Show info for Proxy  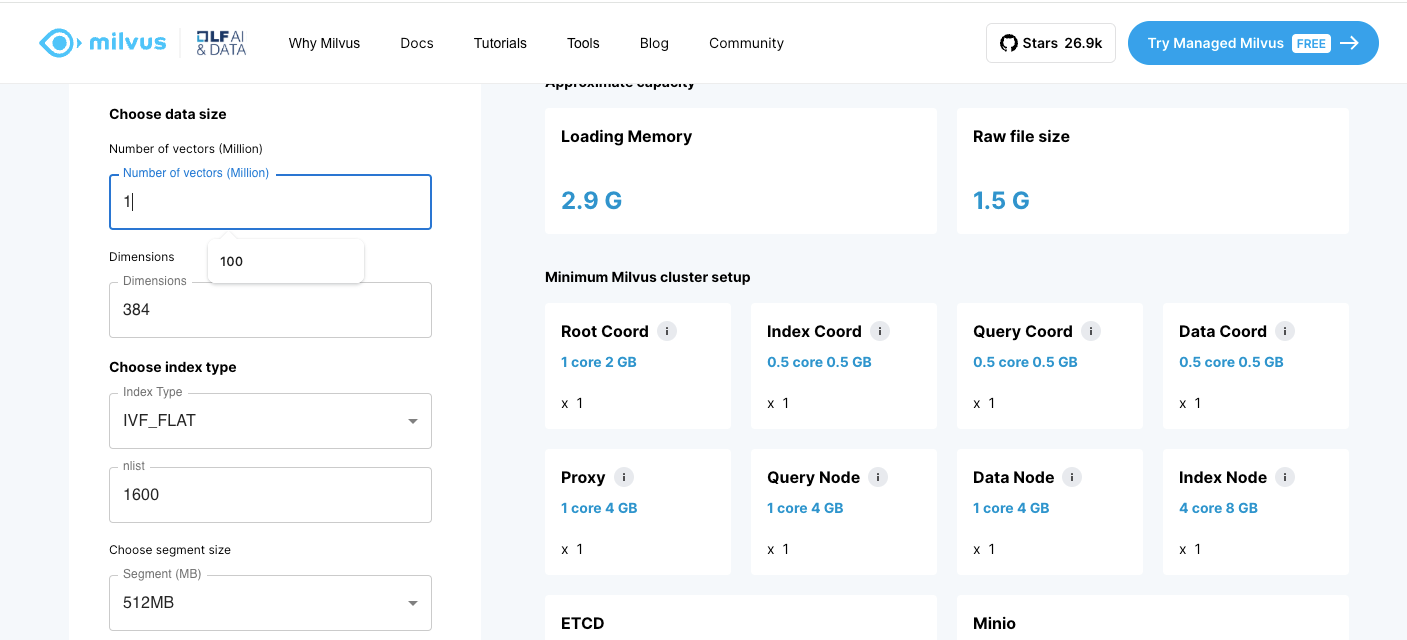624,477
